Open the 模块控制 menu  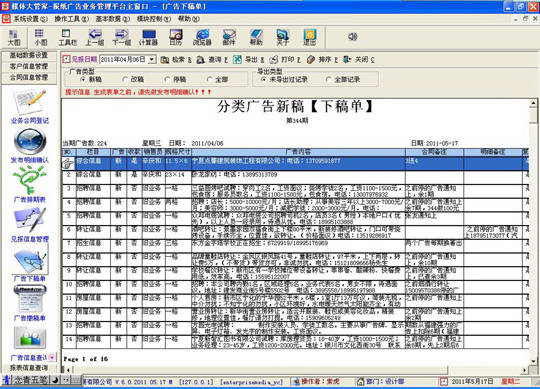coord(154,19)
